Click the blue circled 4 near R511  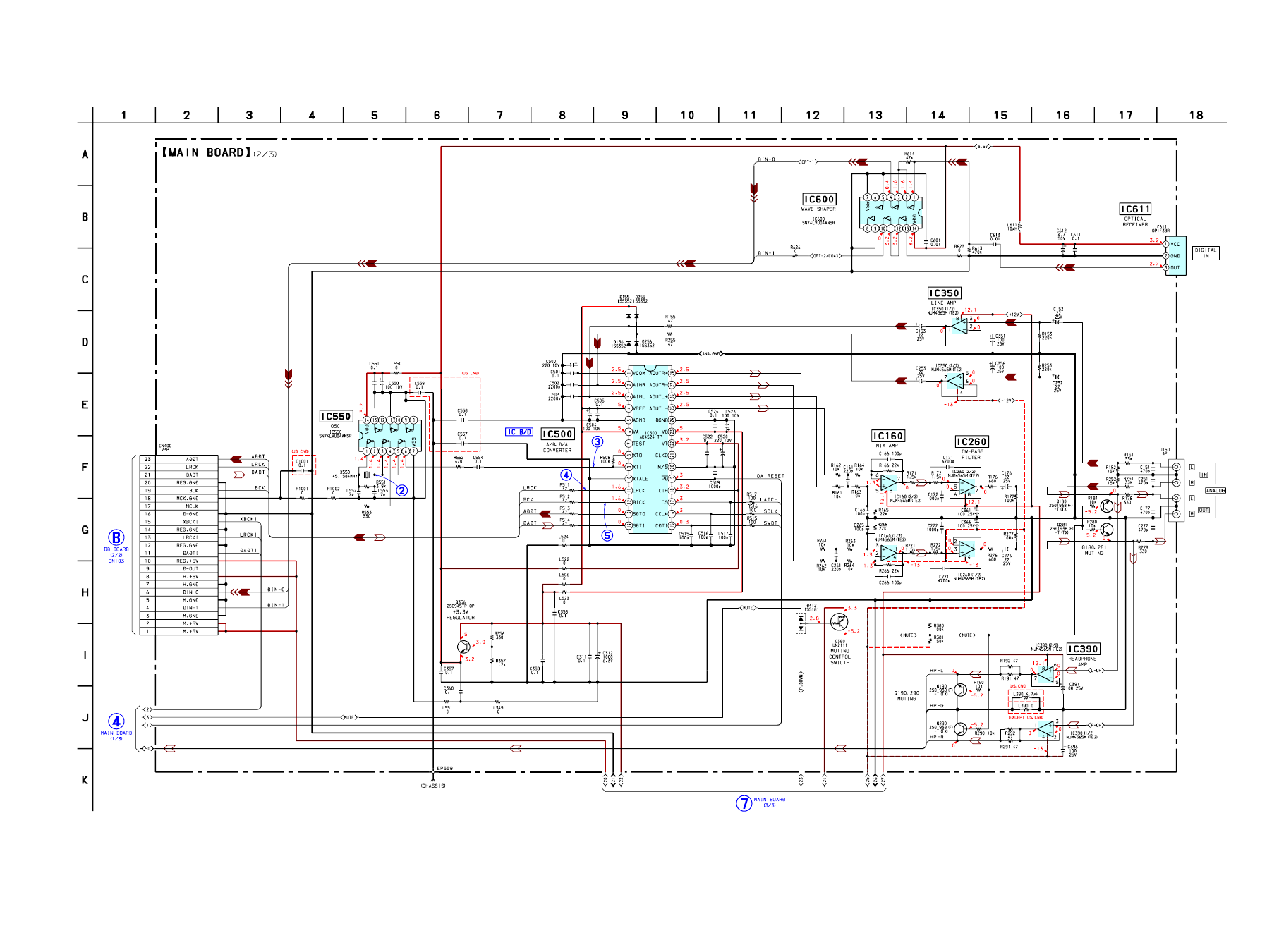coord(566,475)
